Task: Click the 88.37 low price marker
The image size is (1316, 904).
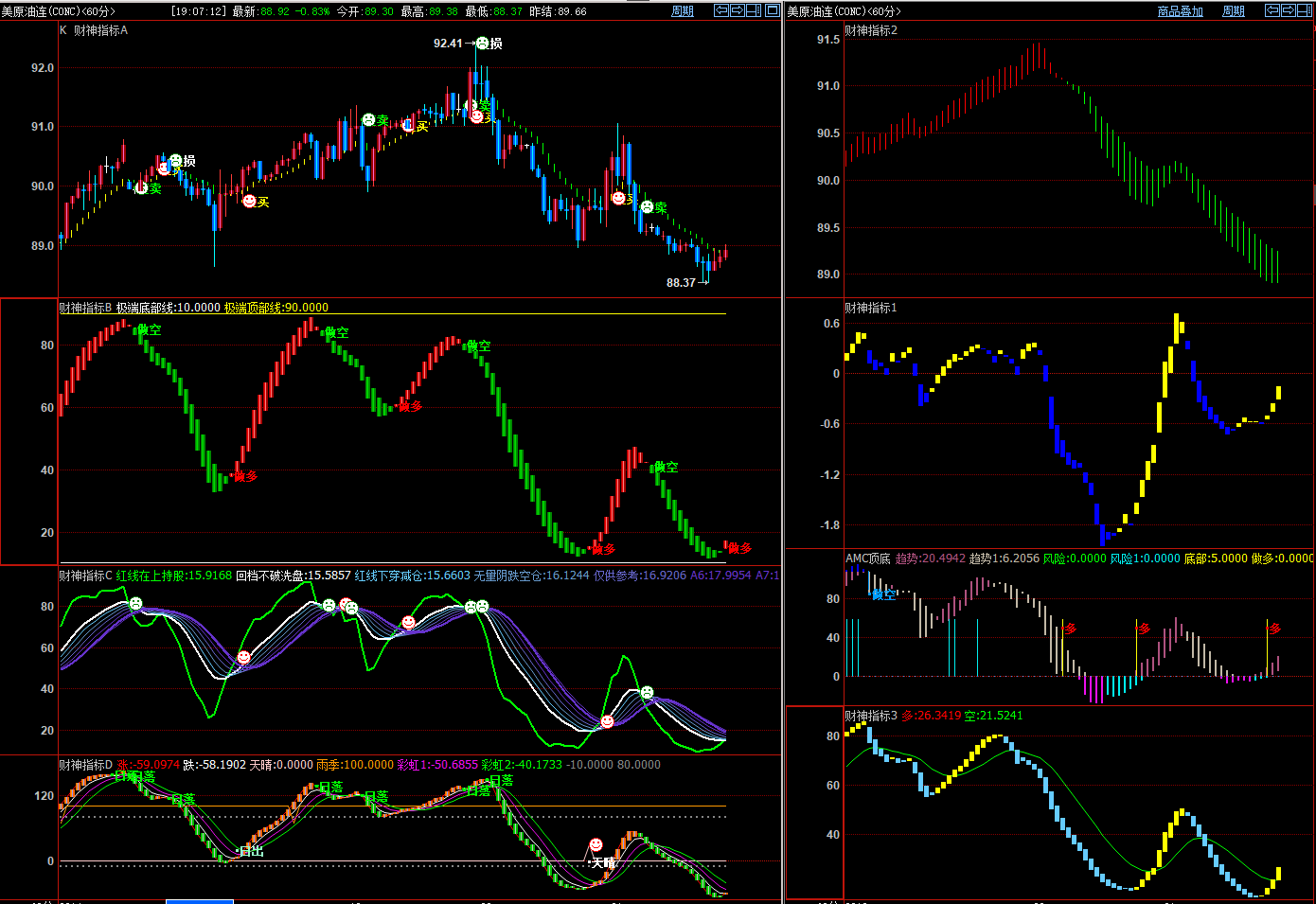Action: tap(681, 282)
